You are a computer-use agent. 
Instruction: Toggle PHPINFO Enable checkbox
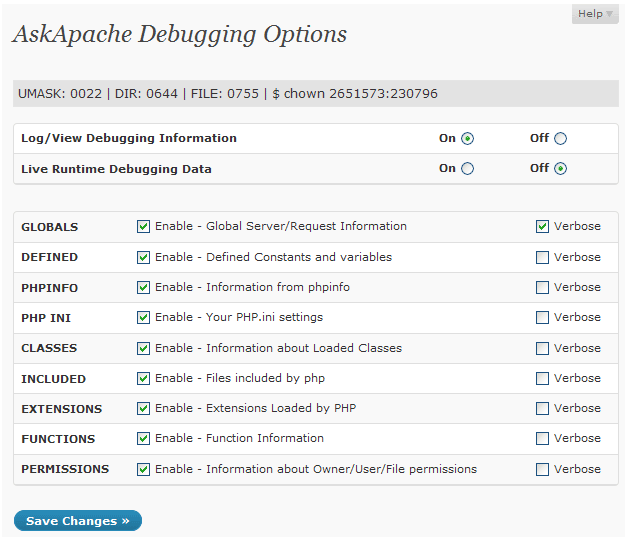pyautogui.click(x=143, y=287)
